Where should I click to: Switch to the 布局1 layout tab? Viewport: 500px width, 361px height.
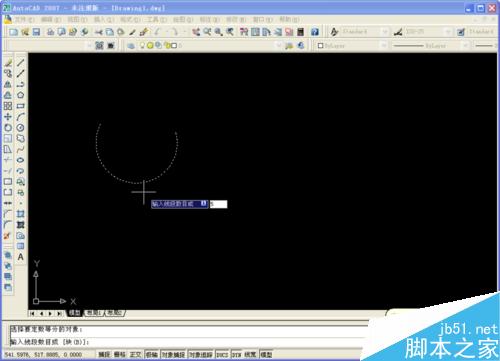click(94, 313)
